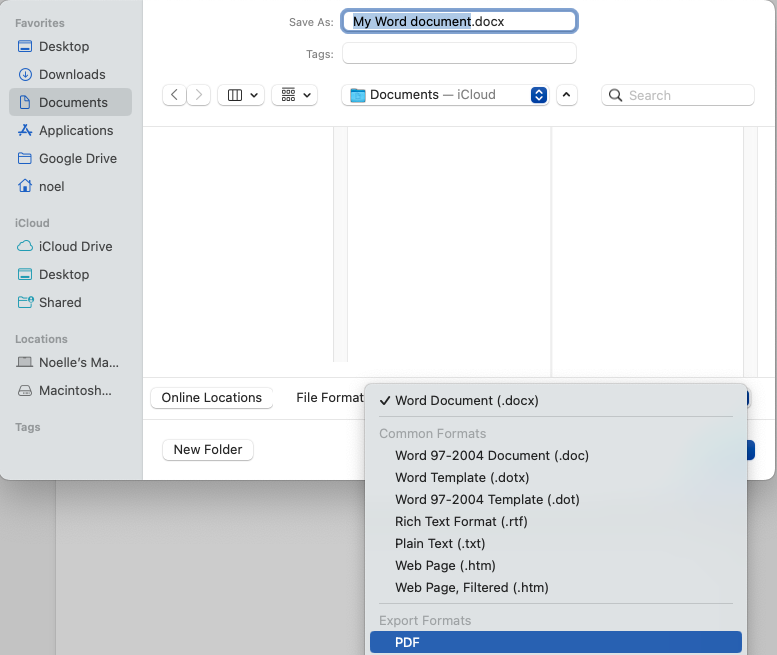
Task: Click the Downloads arrow icon
Action: pyautogui.click(x=25, y=74)
